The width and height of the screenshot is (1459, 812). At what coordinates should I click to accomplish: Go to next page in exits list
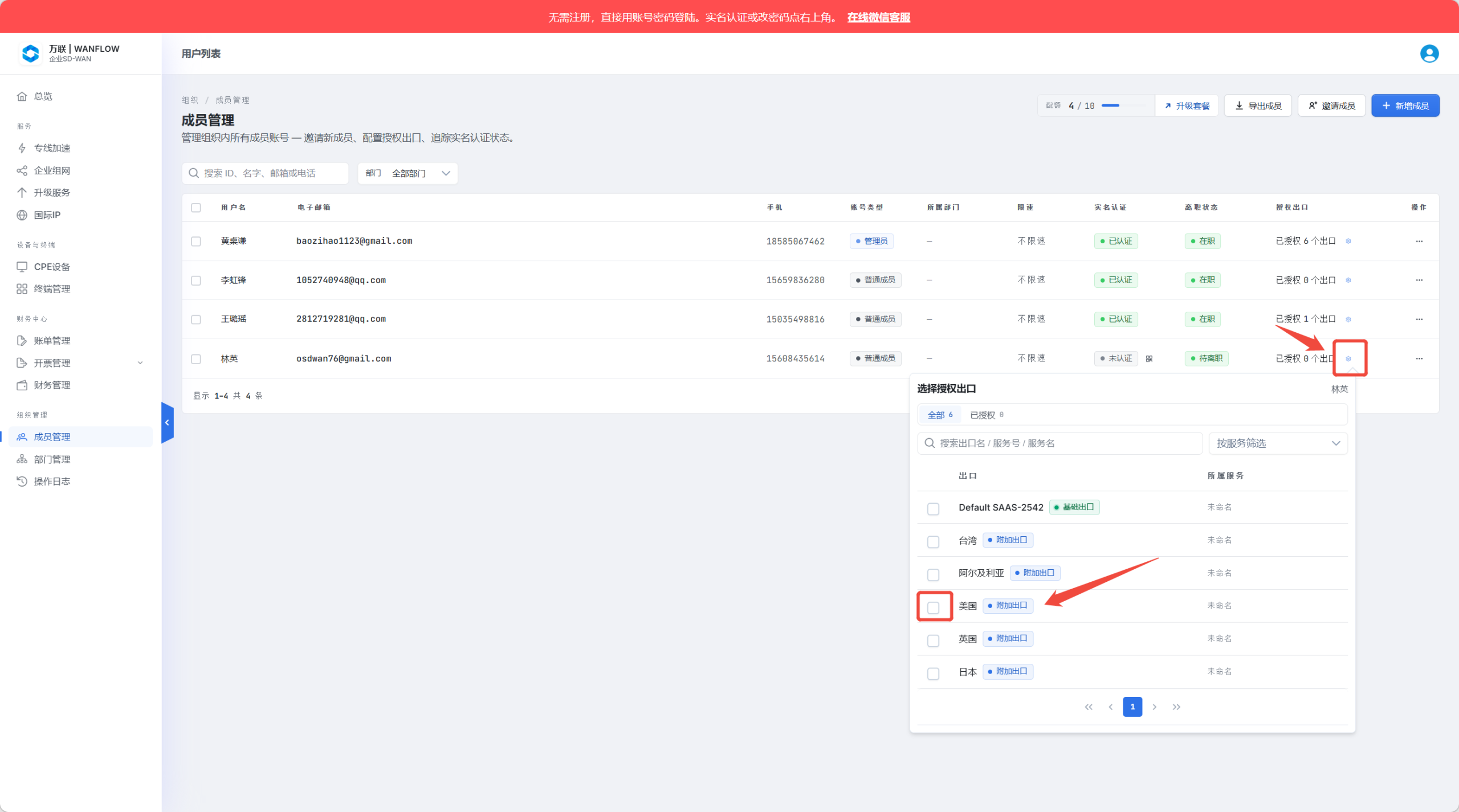tap(1155, 707)
